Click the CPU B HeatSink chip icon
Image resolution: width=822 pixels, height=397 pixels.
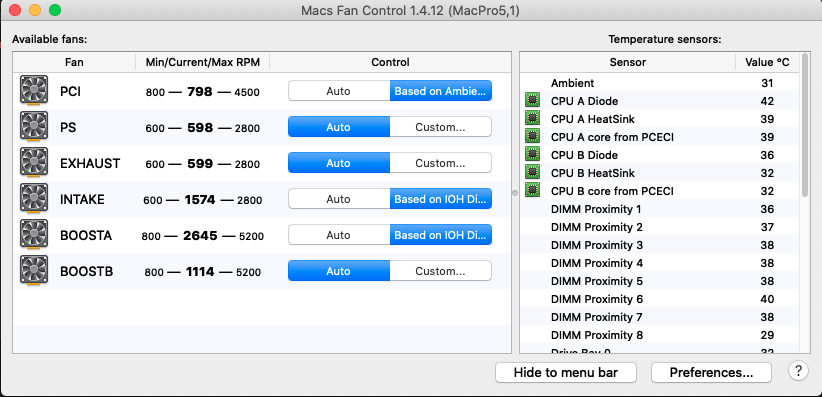point(532,173)
